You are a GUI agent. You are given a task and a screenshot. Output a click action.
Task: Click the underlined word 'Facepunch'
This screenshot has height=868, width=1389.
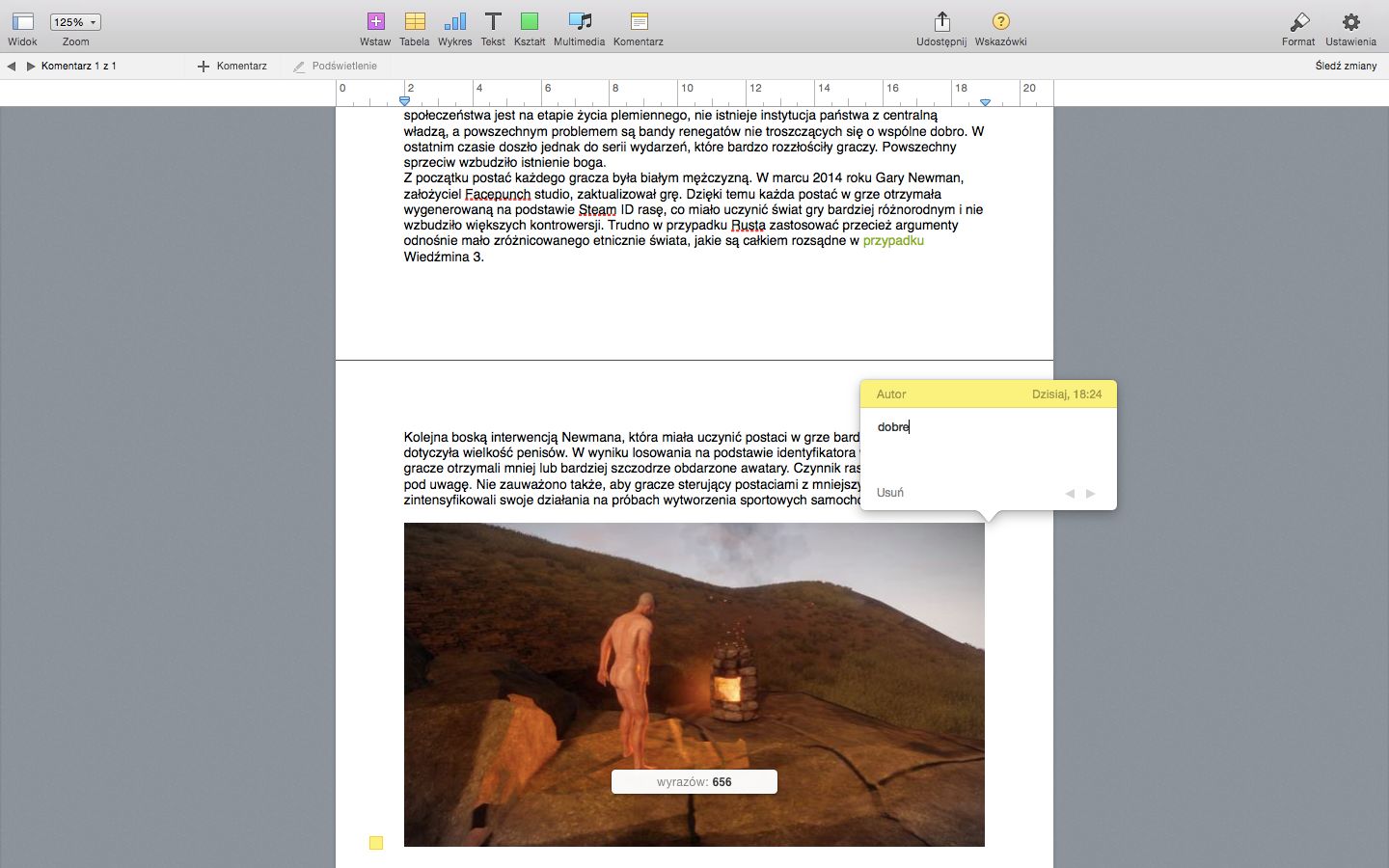coord(498,194)
